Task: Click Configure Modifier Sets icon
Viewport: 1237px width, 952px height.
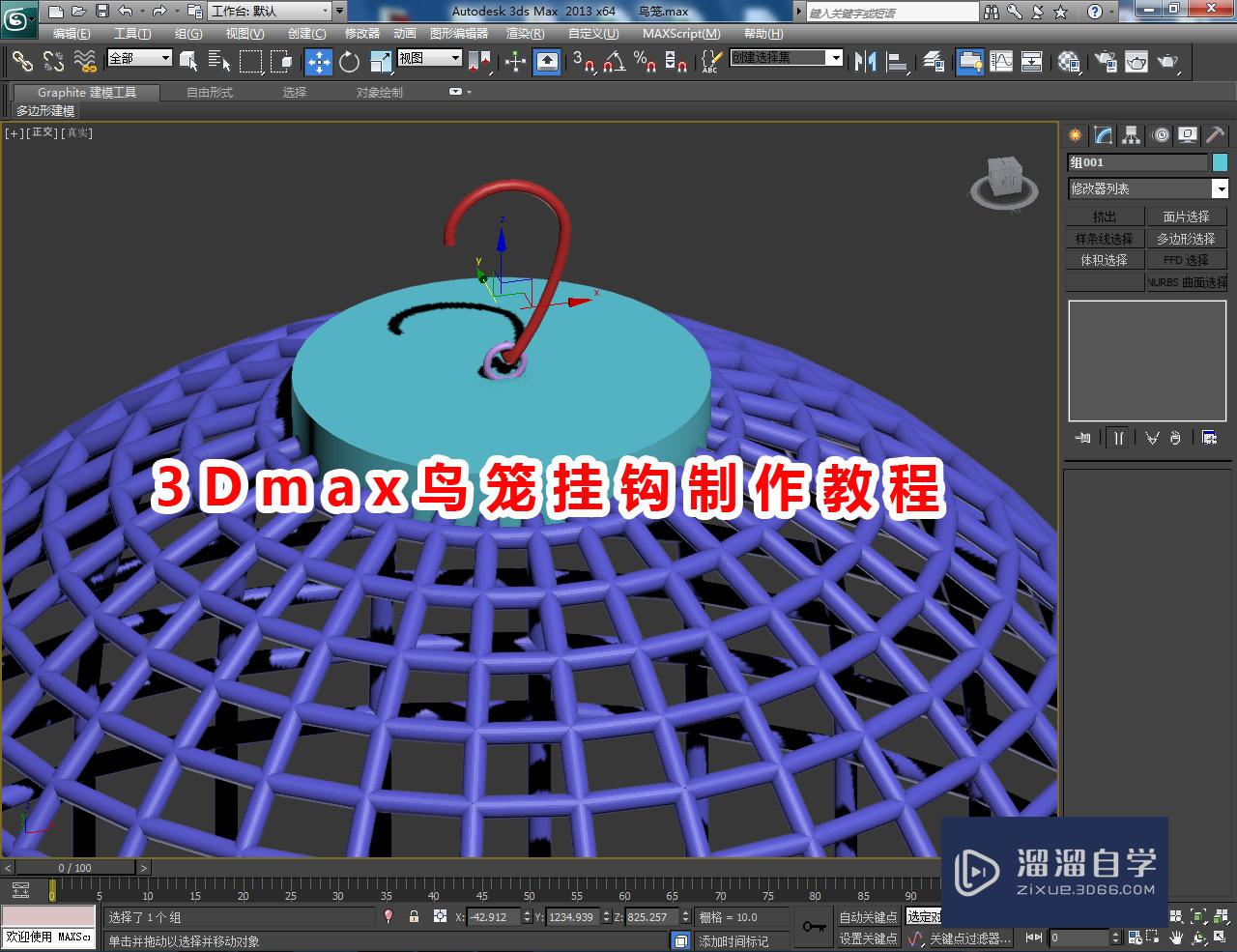Action: (1209, 438)
